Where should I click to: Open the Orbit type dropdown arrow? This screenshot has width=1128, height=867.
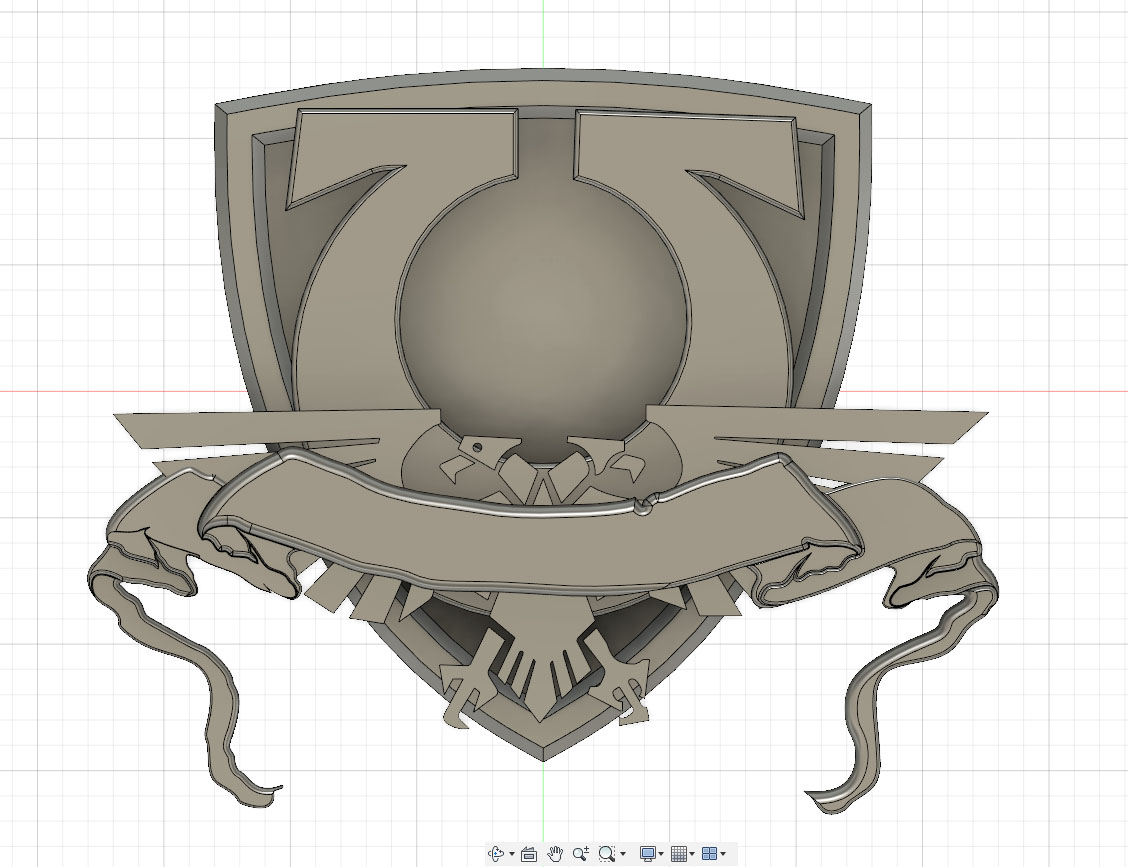click(511, 854)
